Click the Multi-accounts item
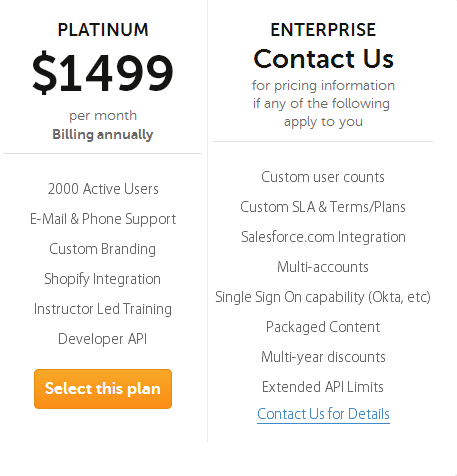This screenshot has height=476, width=457. (323, 267)
